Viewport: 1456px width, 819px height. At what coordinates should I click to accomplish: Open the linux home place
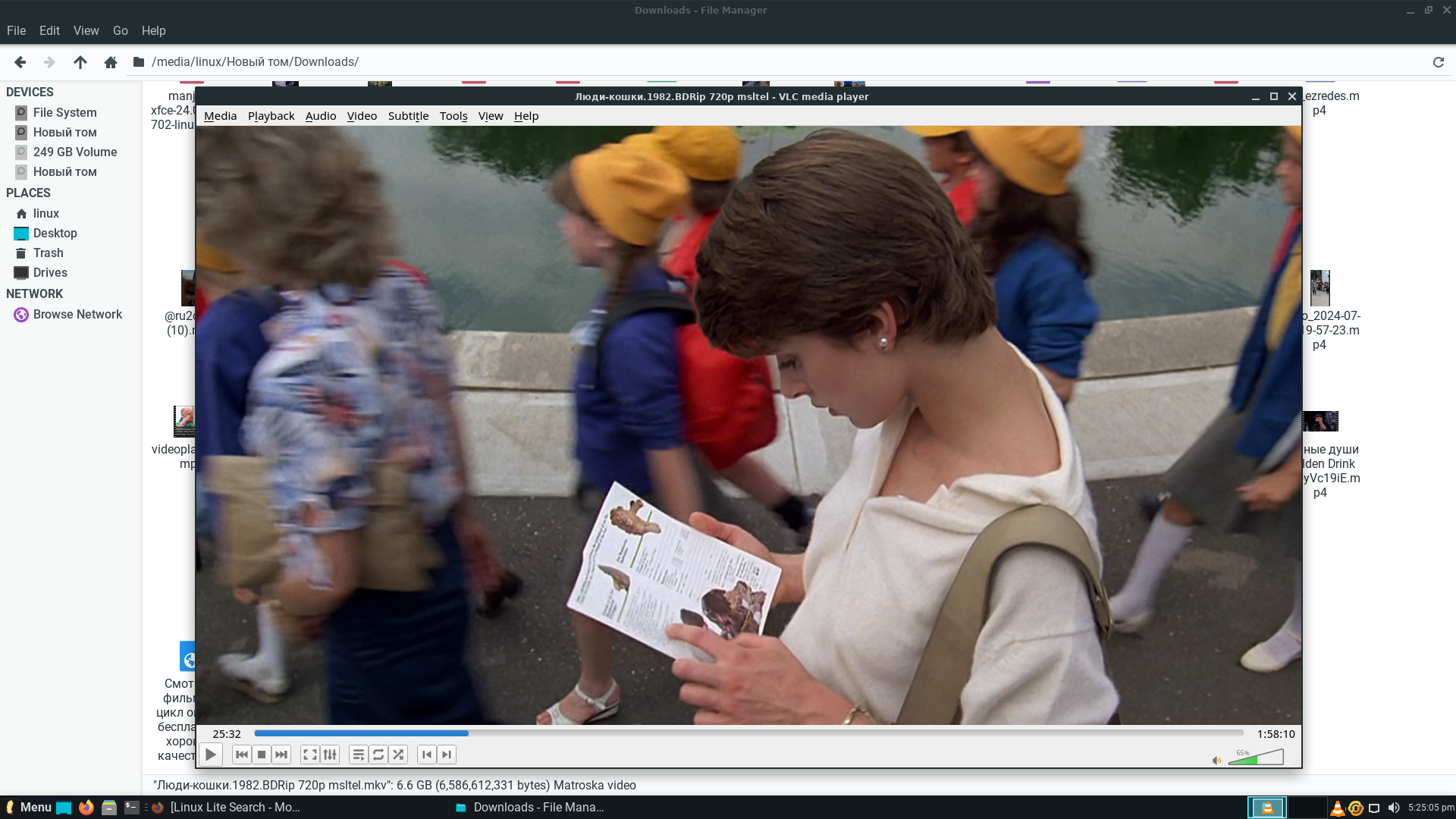pyautogui.click(x=45, y=214)
